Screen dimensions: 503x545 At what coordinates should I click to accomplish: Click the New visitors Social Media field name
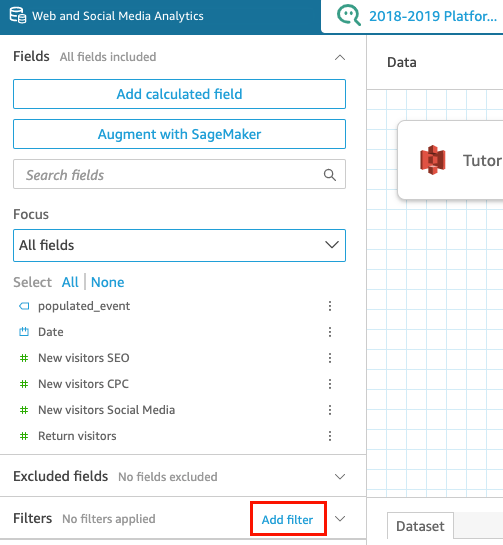pyautogui.click(x=106, y=410)
